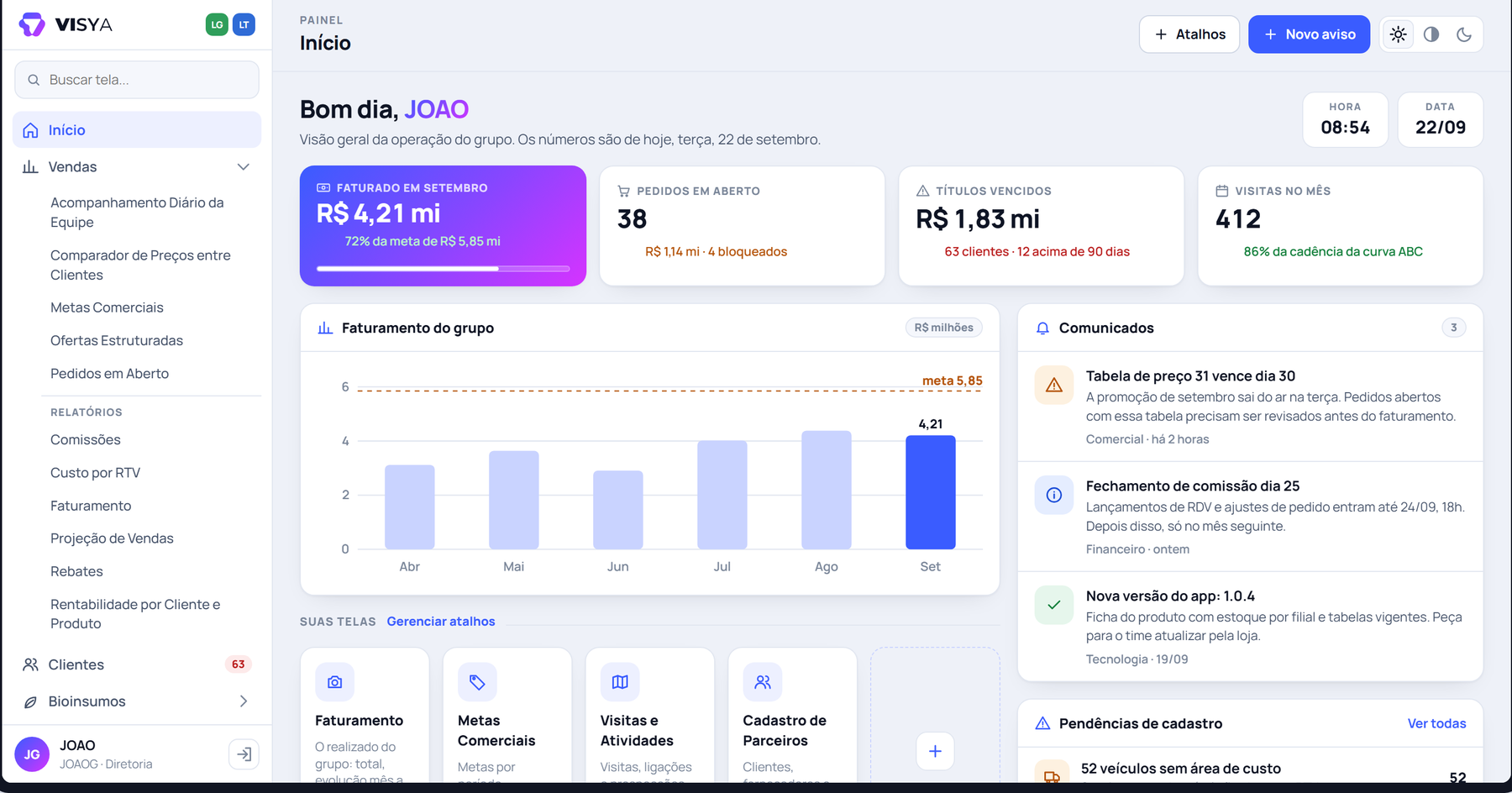Click the logout icon beside JOAO
This screenshot has height=793, width=1512.
tap(244, 754)
